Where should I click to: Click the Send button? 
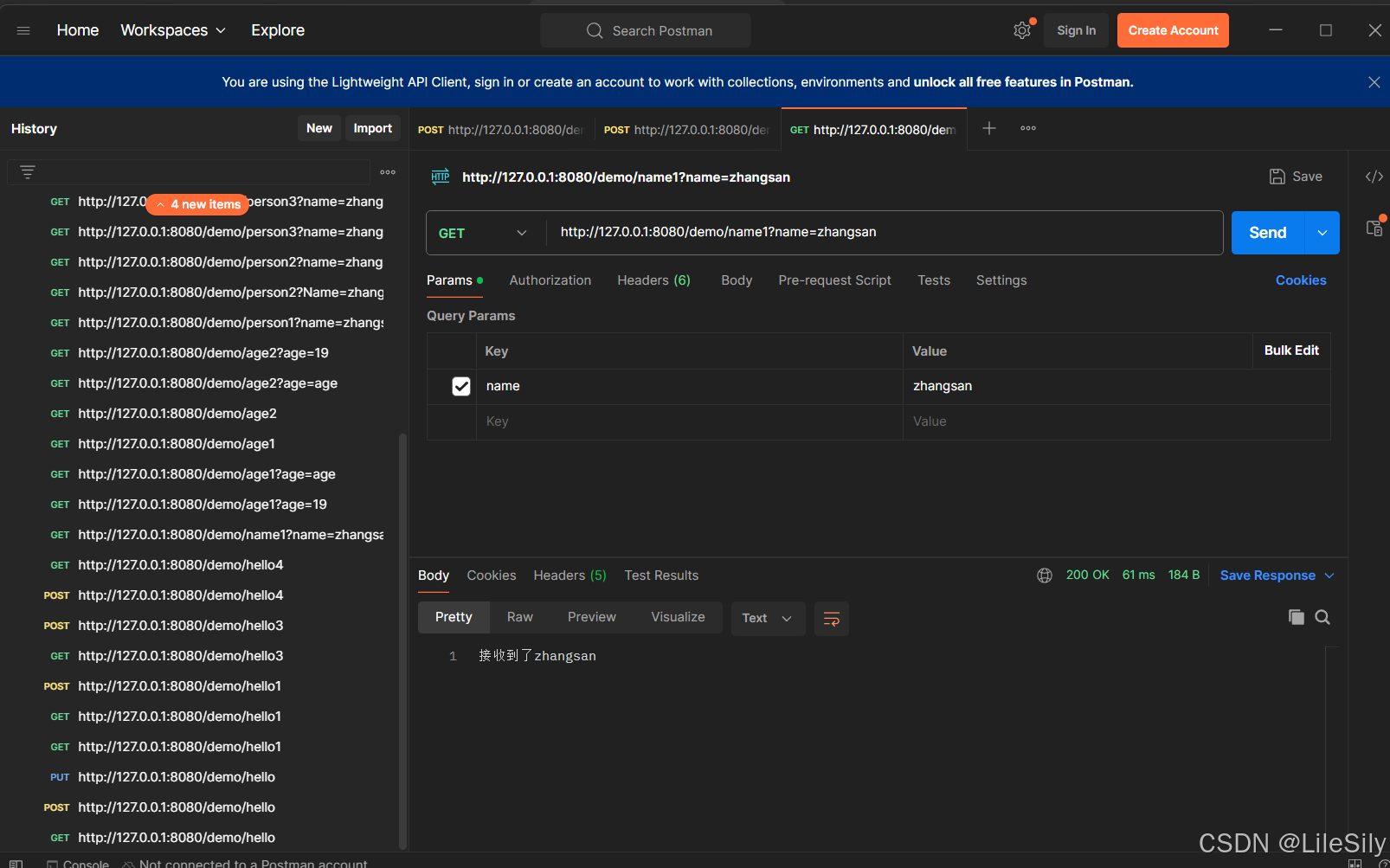click(1268, 233)
